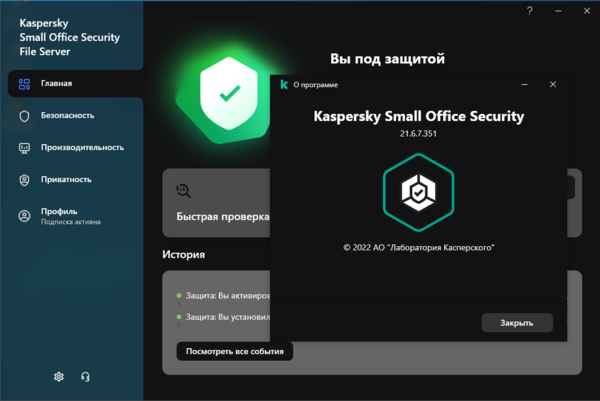This screenshot has width=600, height=401.
Task: Minimize the О программе dialog
Action: 524,84
